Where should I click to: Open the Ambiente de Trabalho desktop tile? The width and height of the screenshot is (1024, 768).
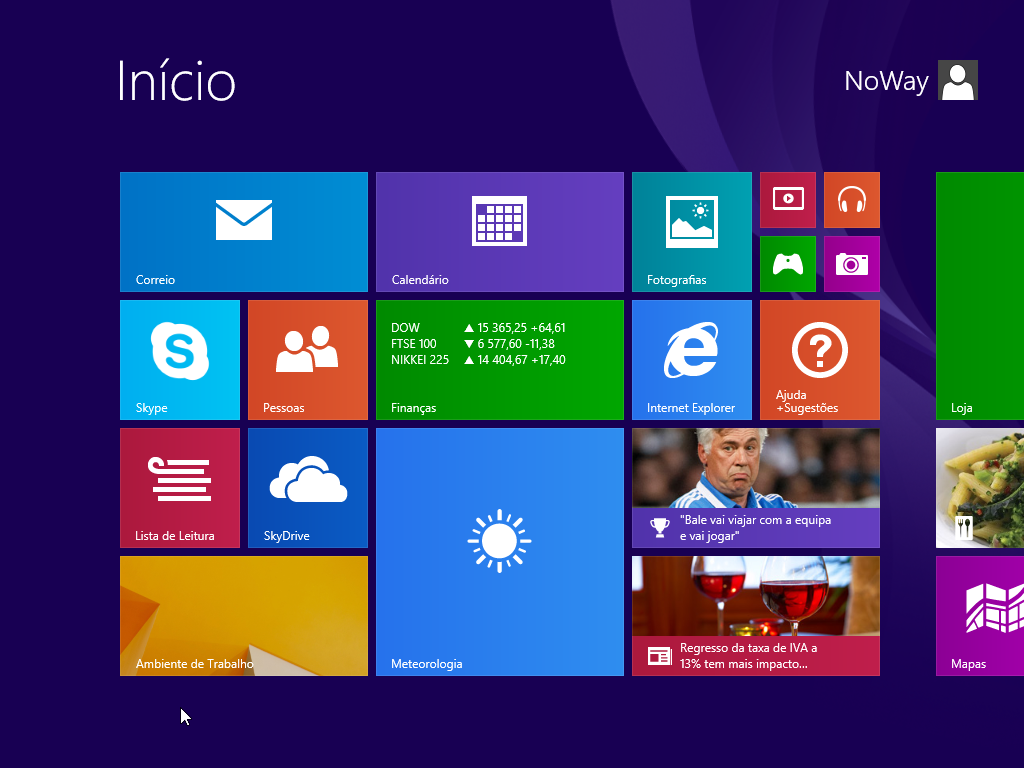tap(244, 616)
